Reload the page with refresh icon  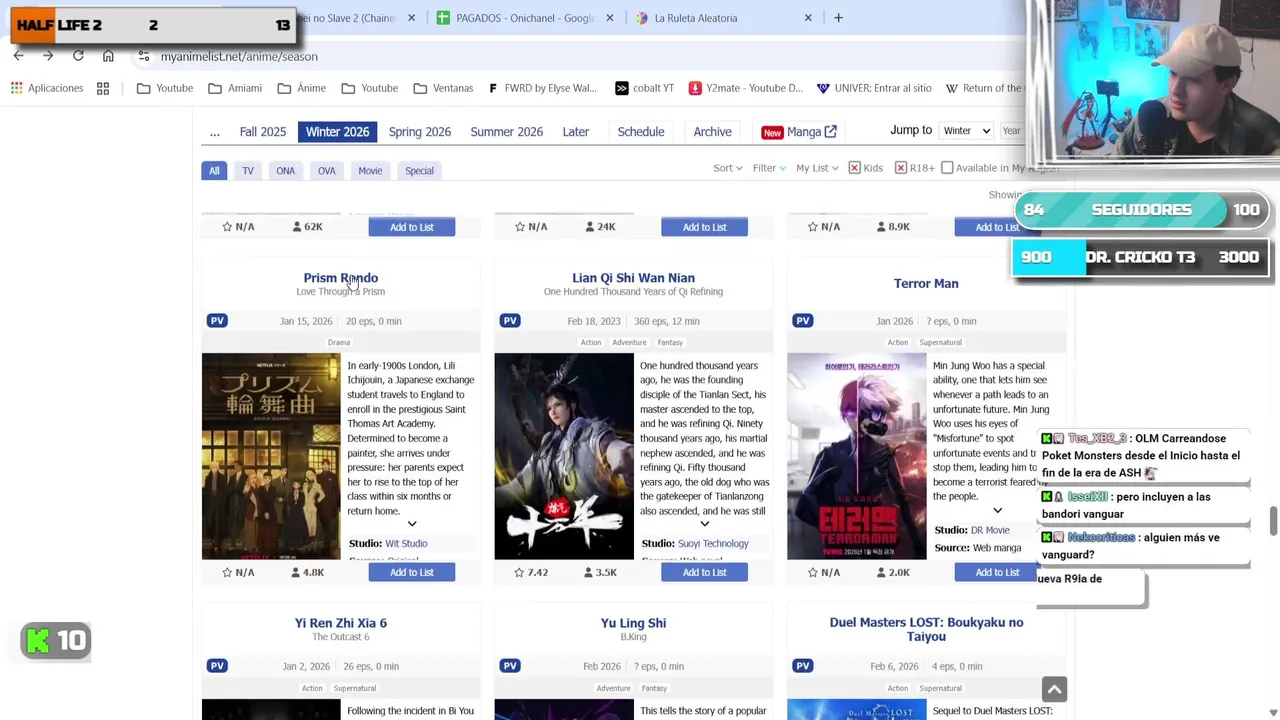pyautogui.click(x=78, y=56)
